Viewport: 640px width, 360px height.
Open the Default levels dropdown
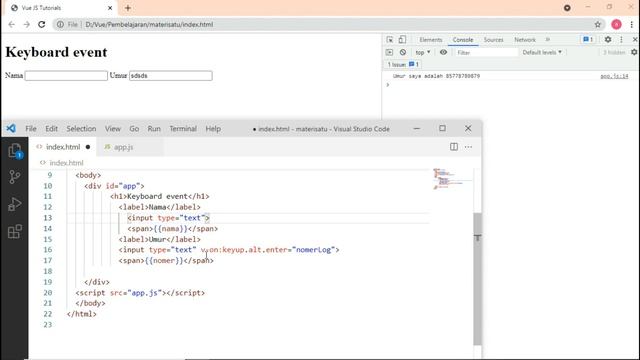tap(542, 52)
